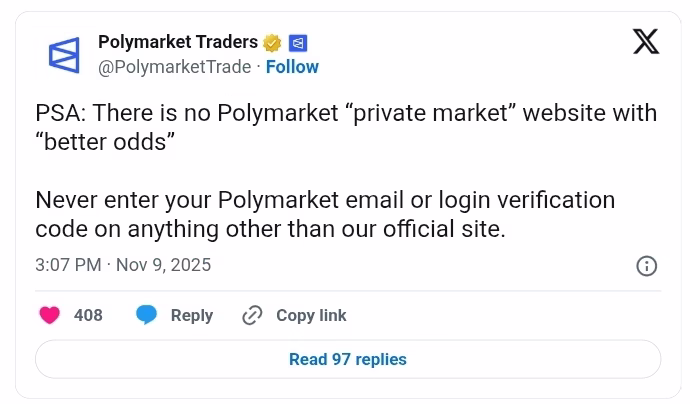This screenshot has height=404, width=690.
Task: Open the Polymarket Traders display name
Action: click(x=177, y=42)
